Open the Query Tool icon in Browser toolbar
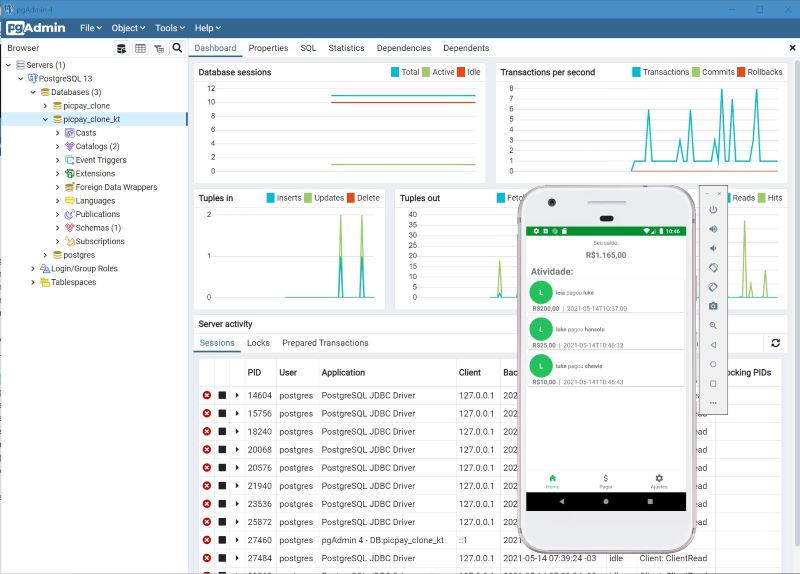 pyautogui.click(x=121, y=48)
